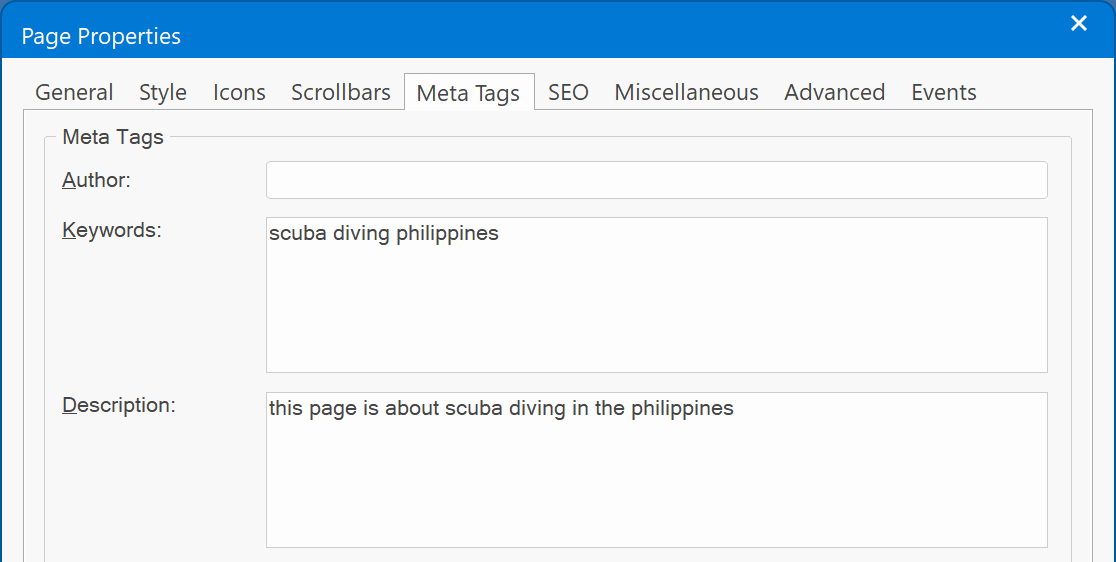Open the Events tab
Screen dimensions: 1116x562
943,93
